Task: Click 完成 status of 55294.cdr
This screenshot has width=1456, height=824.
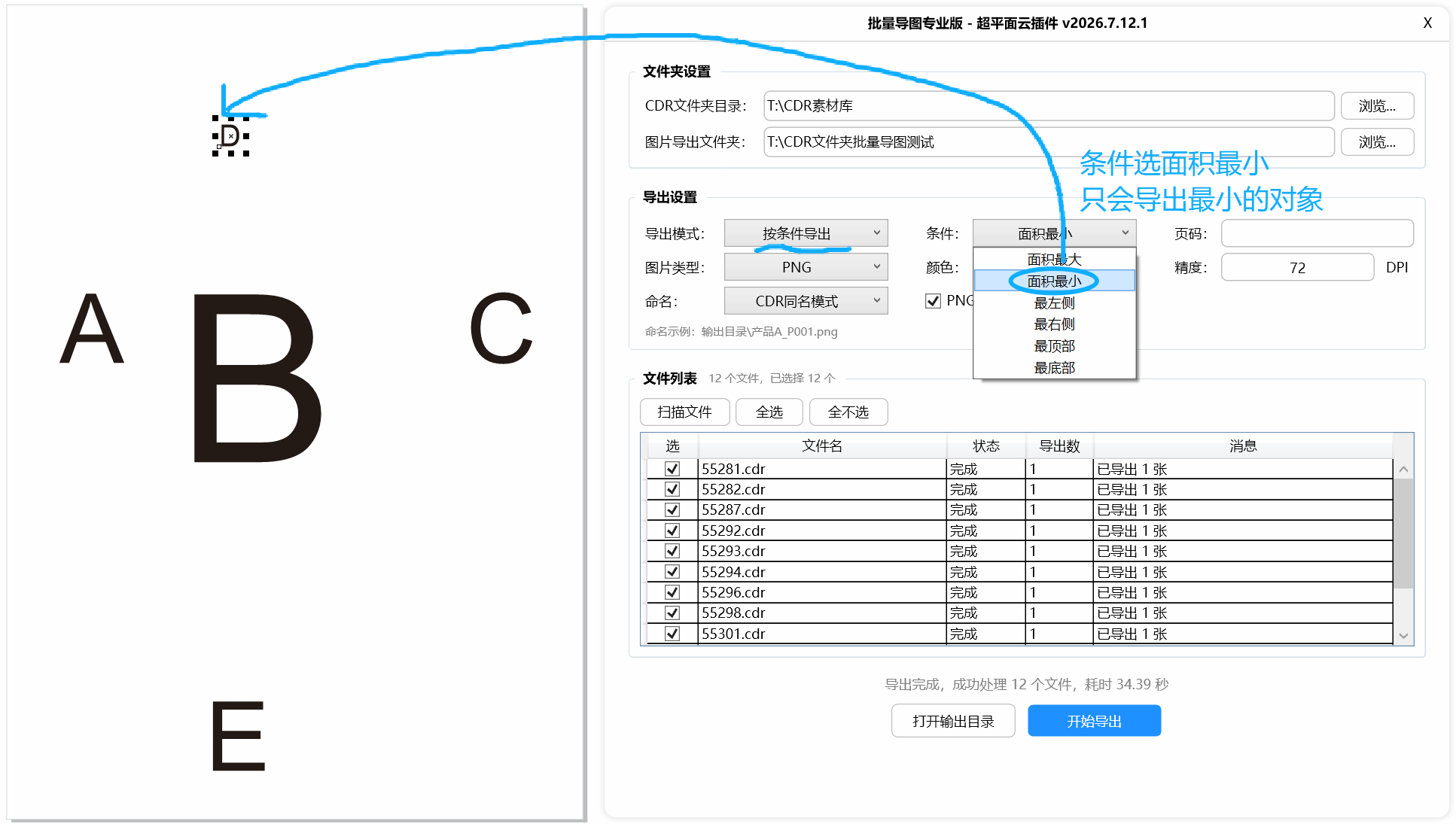Action: coord(964,572)
